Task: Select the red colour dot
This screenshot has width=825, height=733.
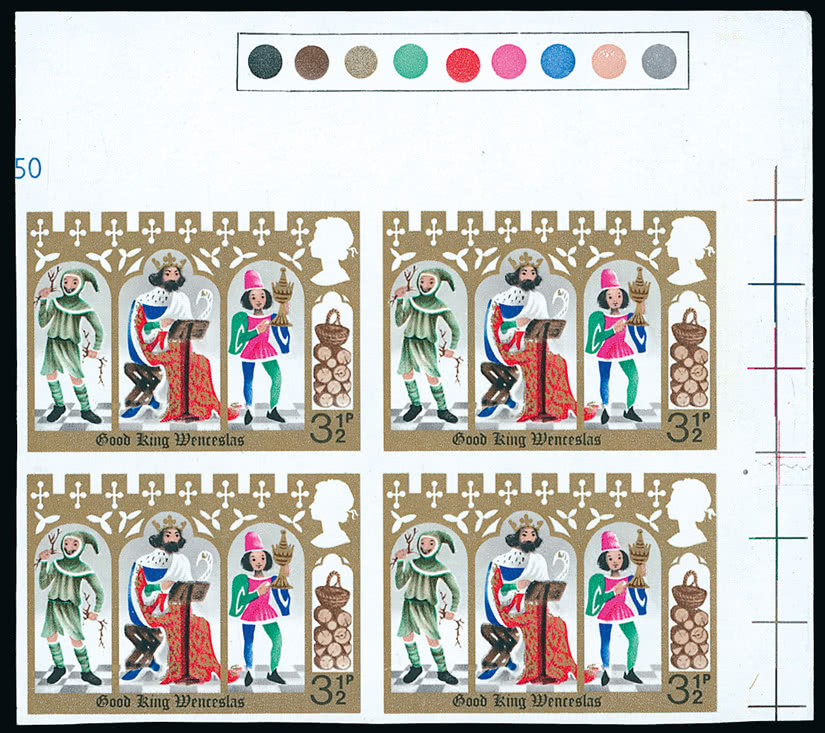Action: pyautogui.click(x=463, y=65)
